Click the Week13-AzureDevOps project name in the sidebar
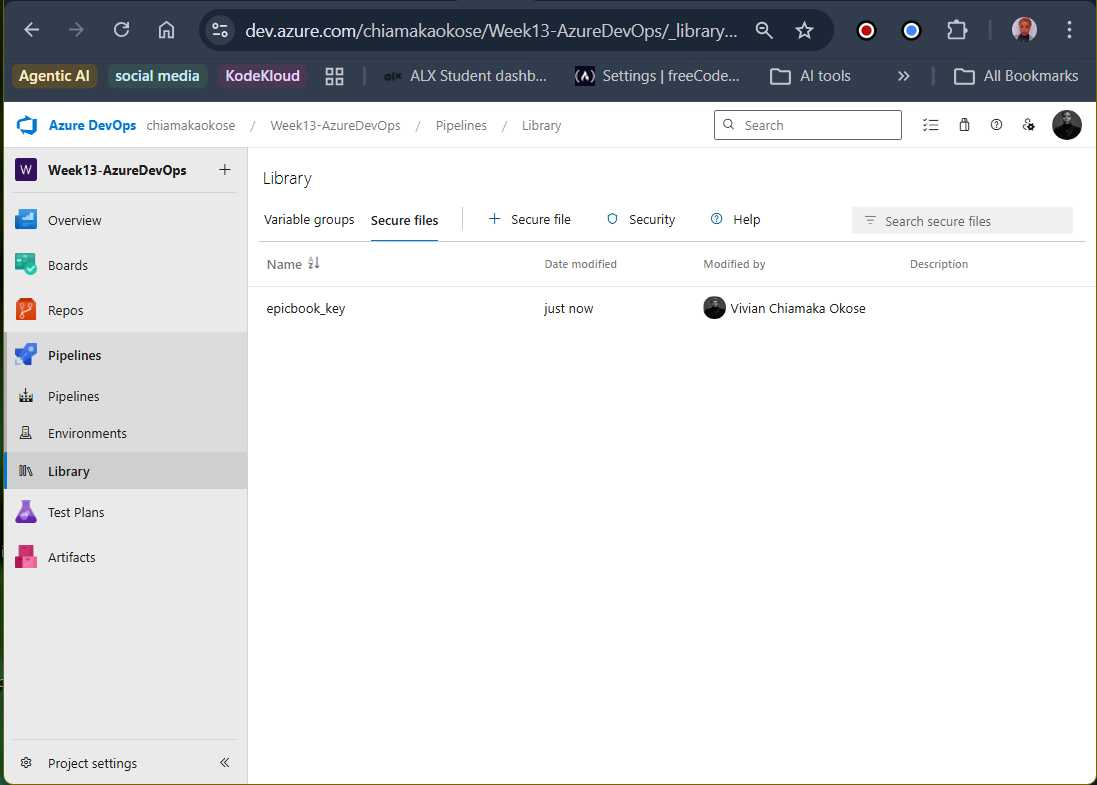Screen dimensions: 1097x785 click(117, 170)
